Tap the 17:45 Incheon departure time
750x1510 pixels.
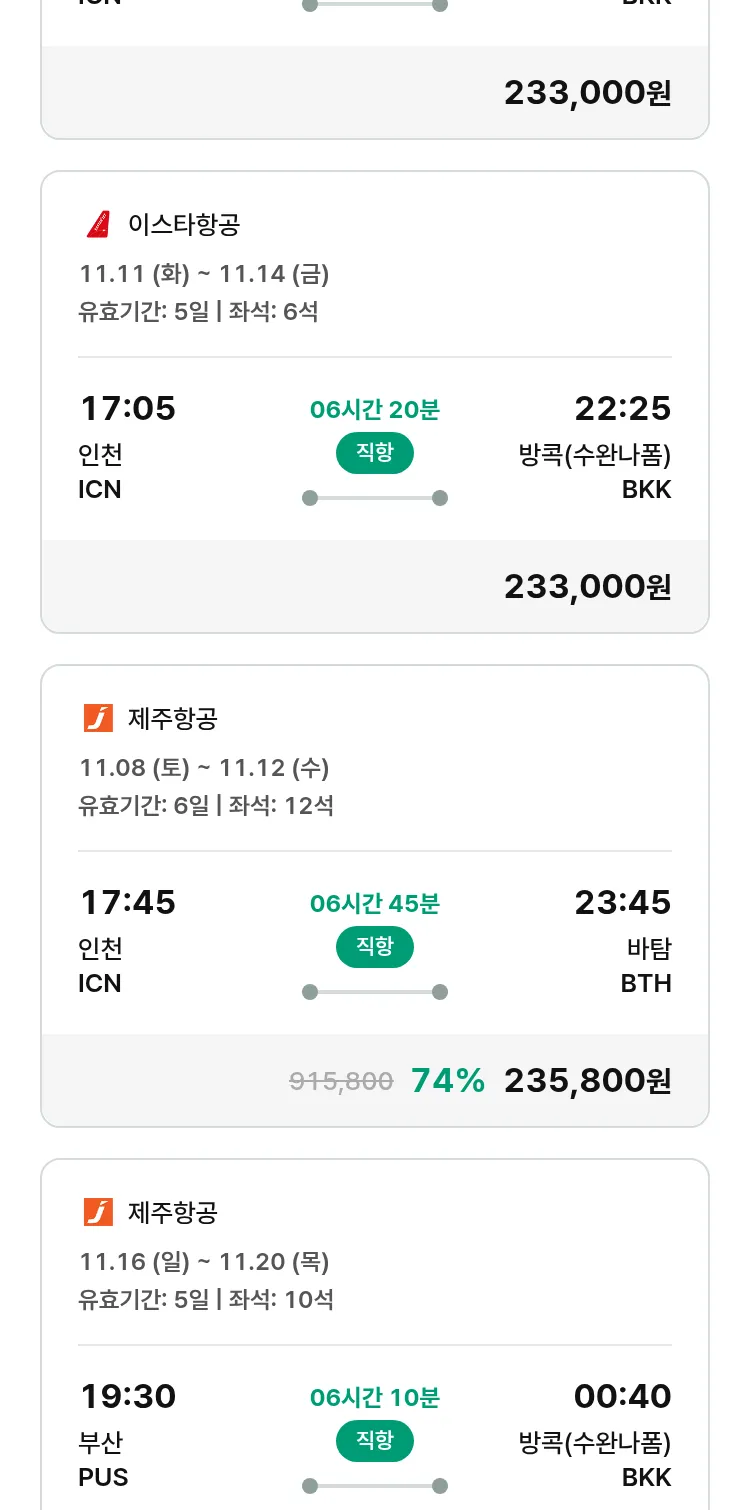click(128, 903)
